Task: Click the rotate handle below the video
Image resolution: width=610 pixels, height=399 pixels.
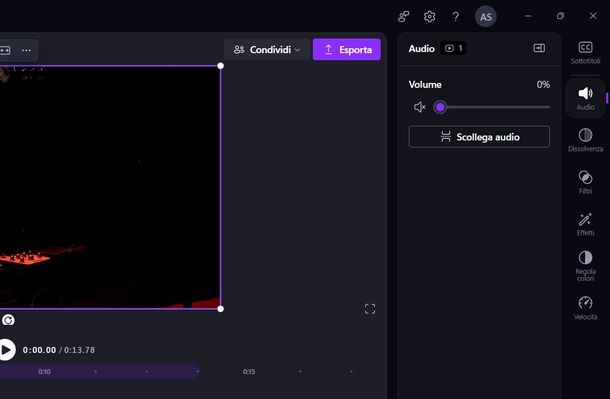Action: [8, 320]
